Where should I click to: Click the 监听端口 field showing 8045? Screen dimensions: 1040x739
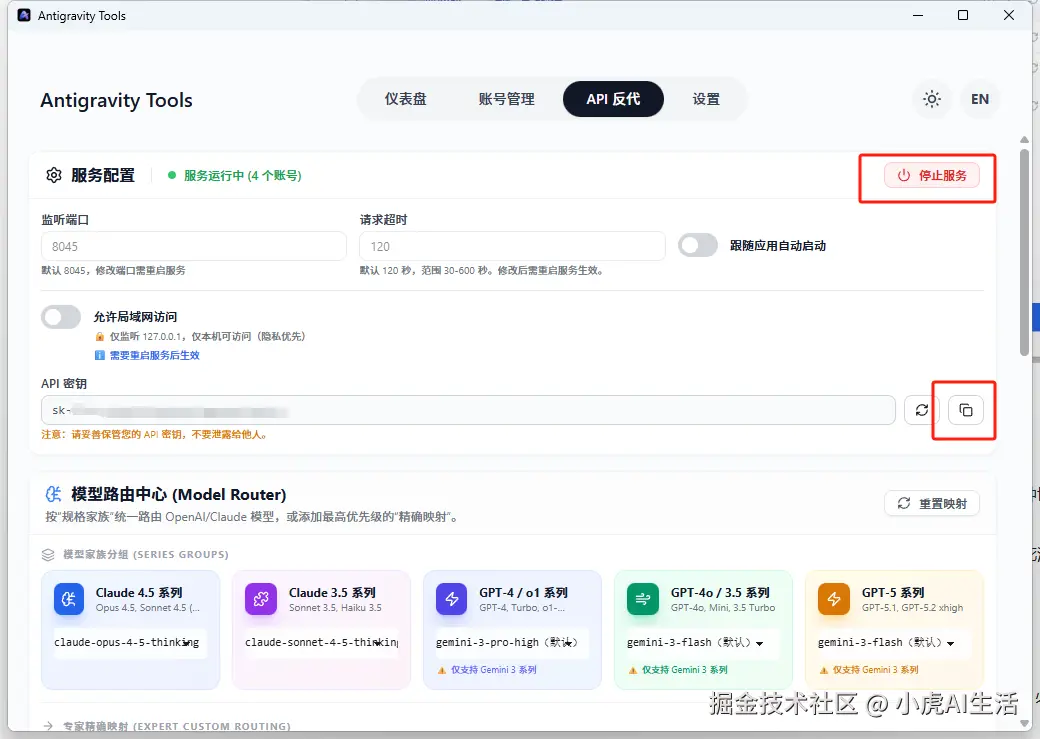point(194,246)
